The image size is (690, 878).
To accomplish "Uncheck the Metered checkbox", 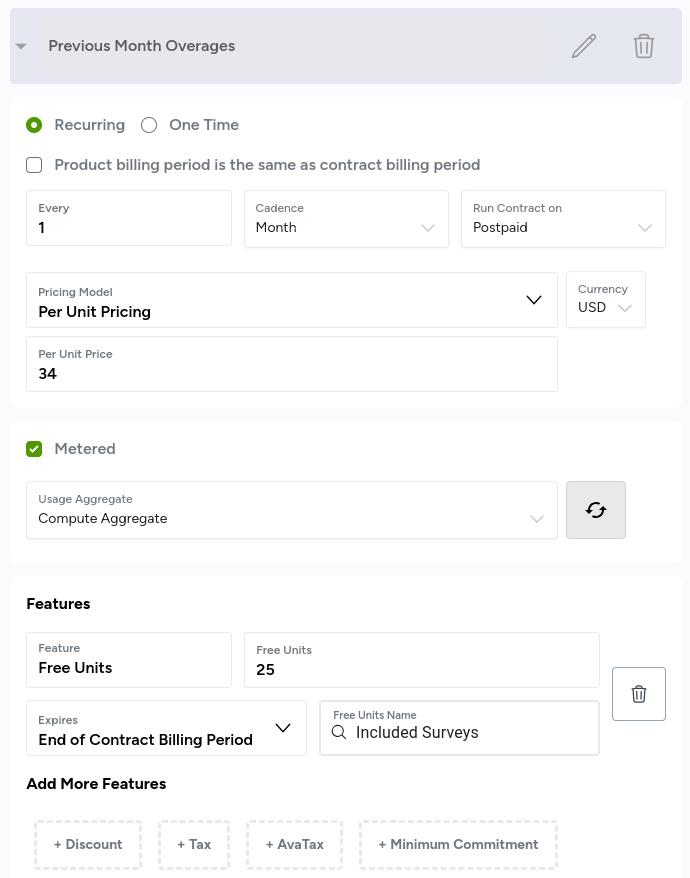I will click(x=34, y=449).
